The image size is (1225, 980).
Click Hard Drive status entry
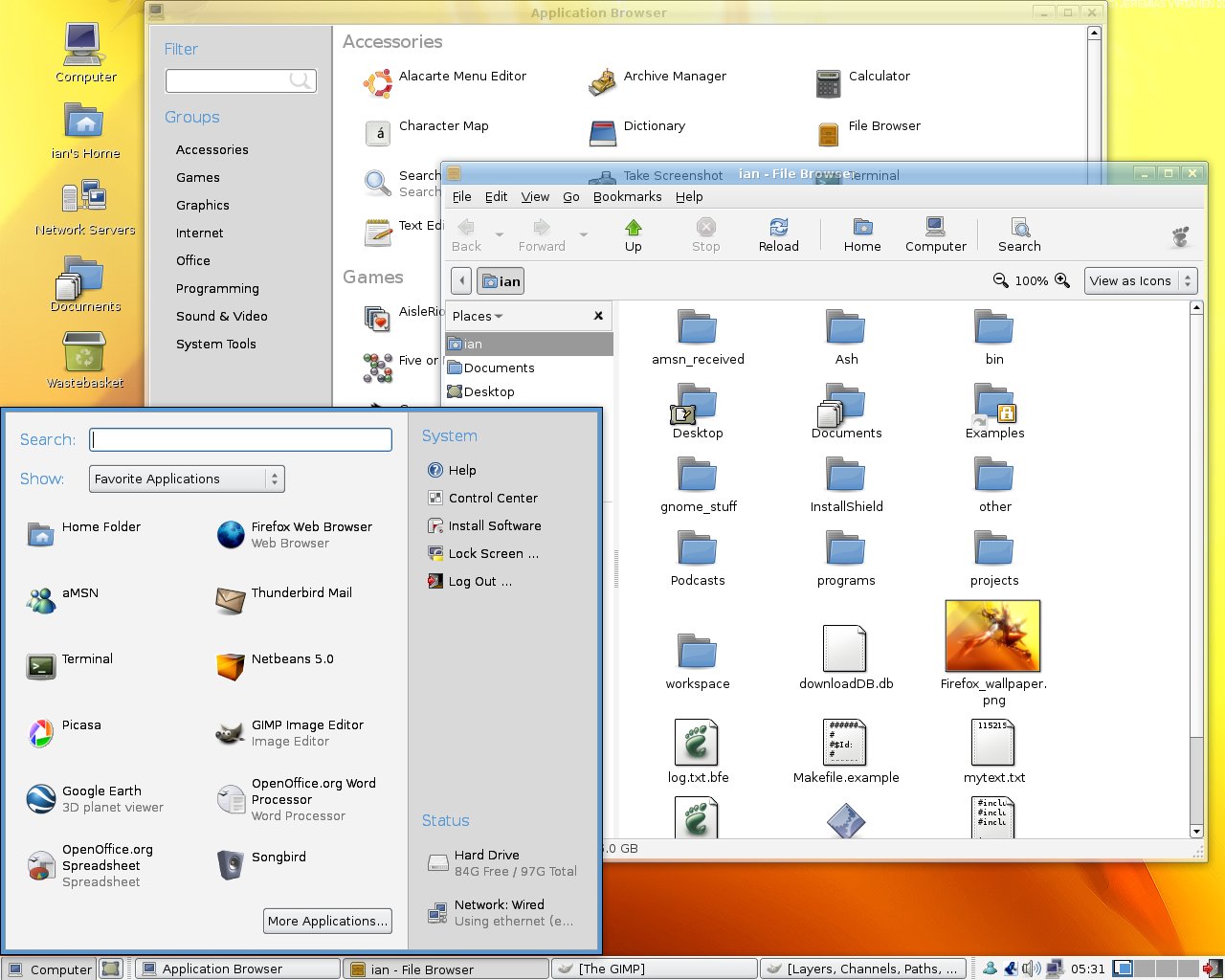502,863
